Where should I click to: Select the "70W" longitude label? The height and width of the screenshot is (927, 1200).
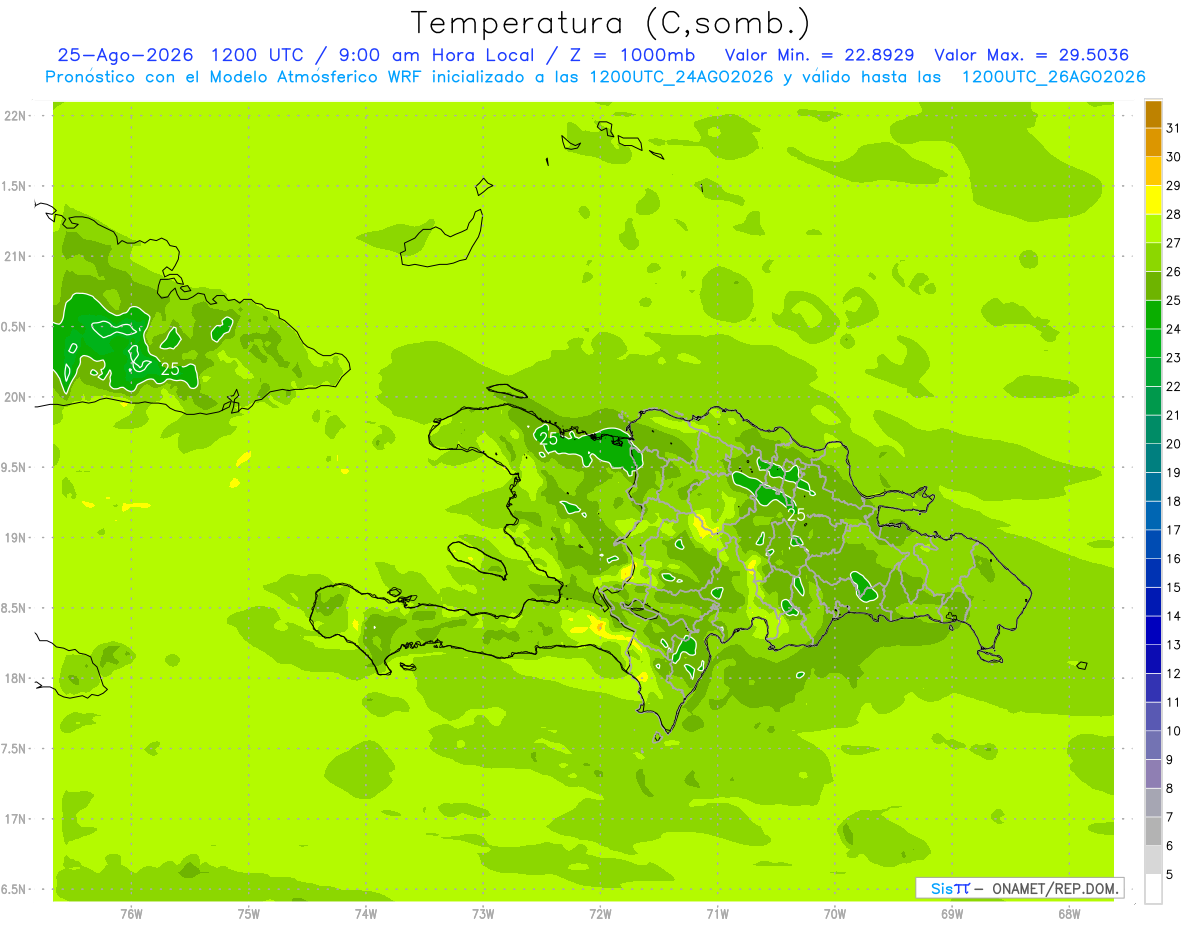[835, 913]
